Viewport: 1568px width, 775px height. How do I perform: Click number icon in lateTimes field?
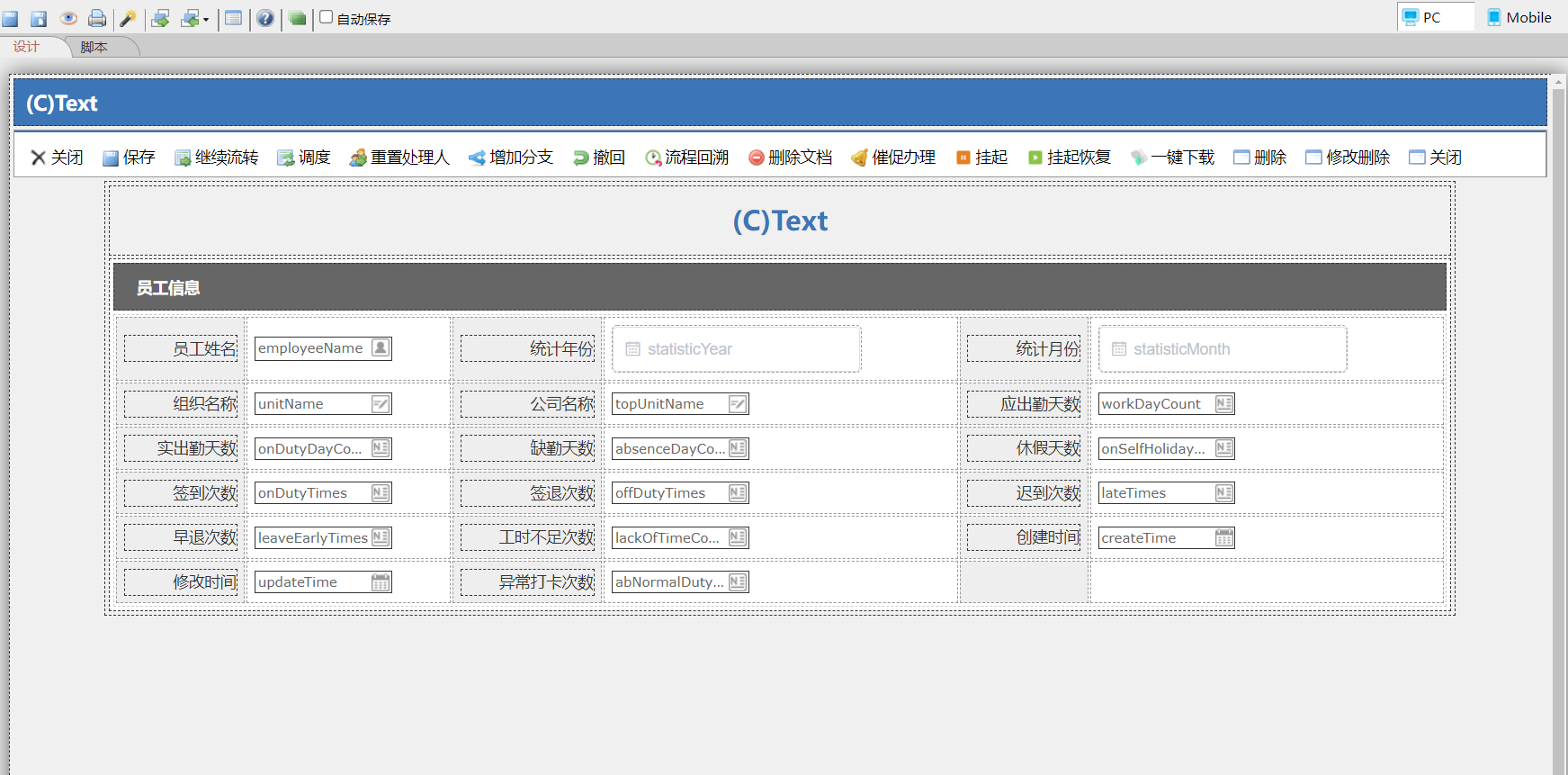coord(1224,493)
